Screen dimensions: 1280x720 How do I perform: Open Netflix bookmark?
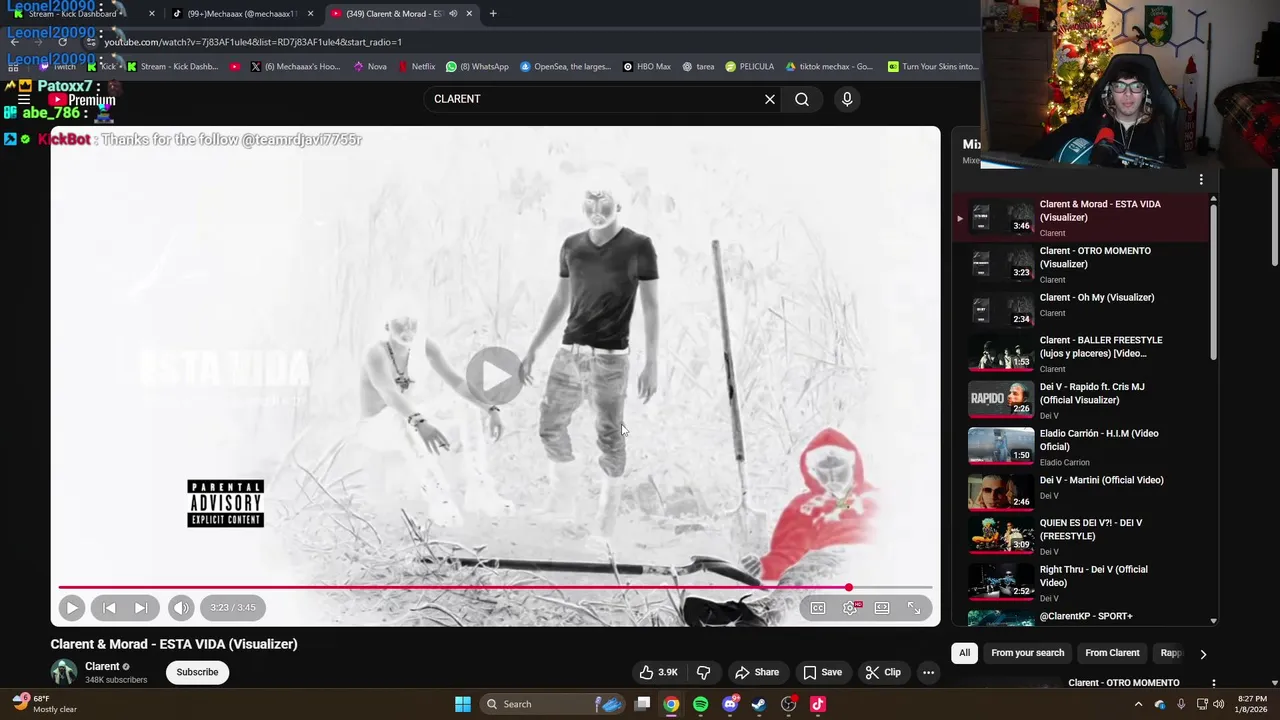(416, 67)
